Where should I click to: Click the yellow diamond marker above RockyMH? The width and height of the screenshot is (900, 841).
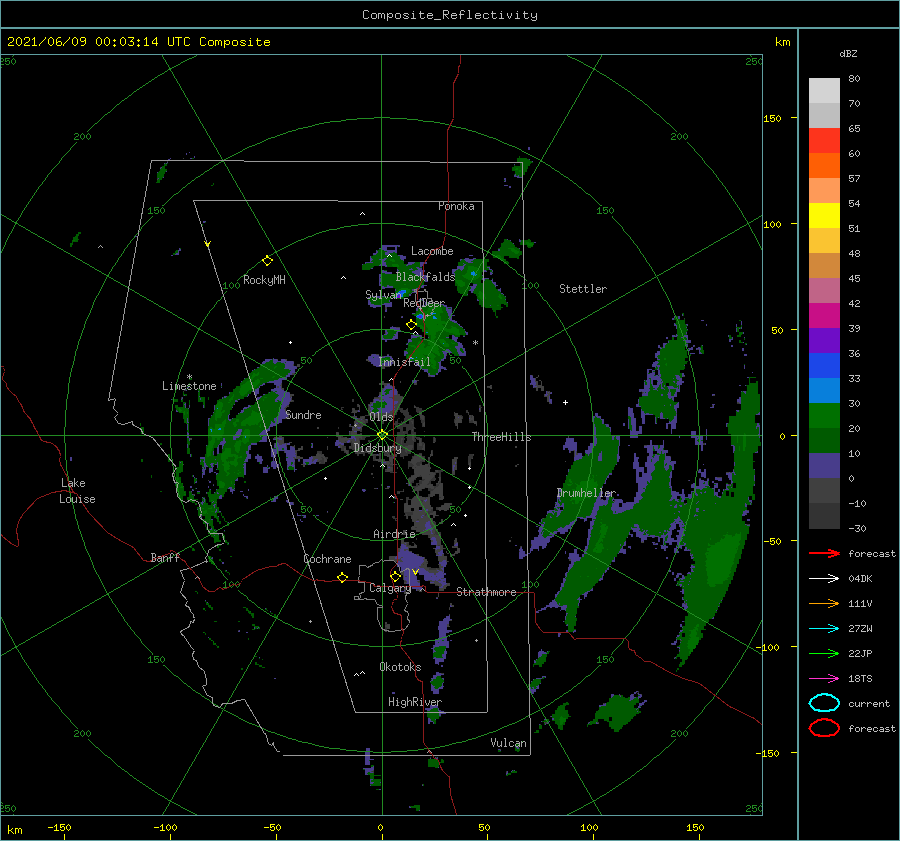pos(267,261)
